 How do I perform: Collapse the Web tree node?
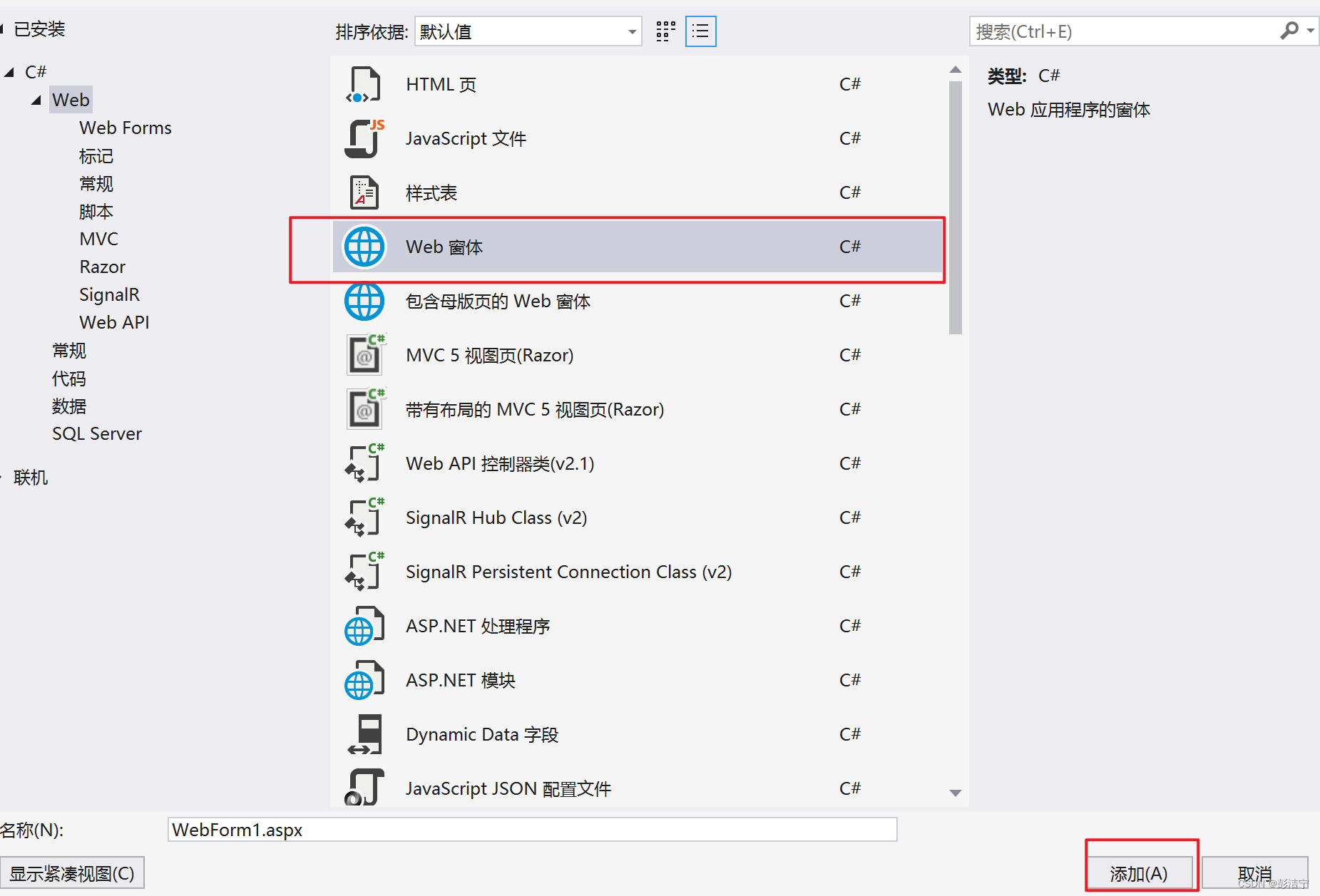pos(36,100)
